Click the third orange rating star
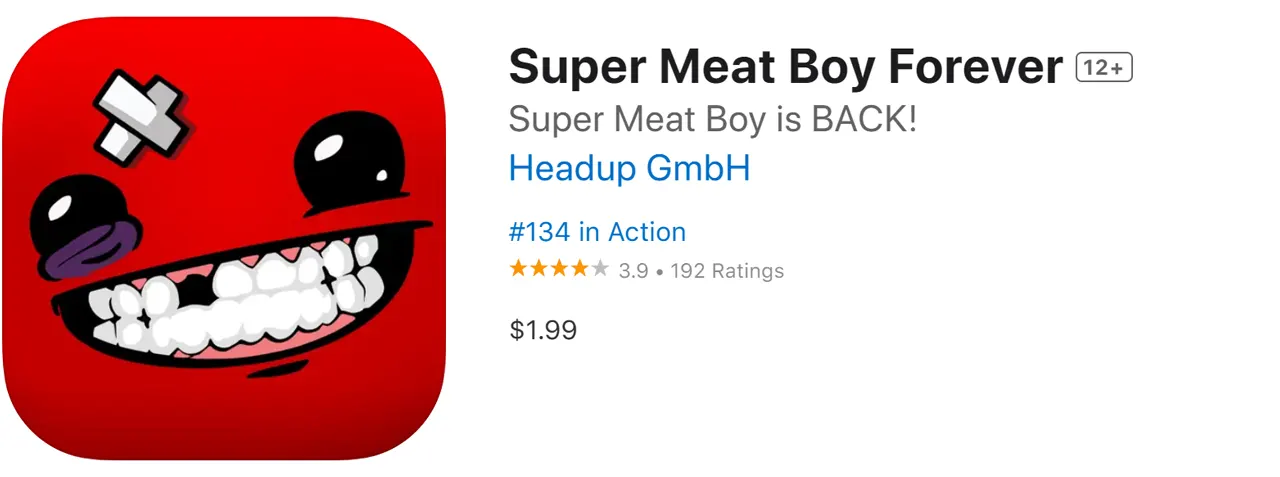The width and height of the screenshot is (1280, 477). (x=559, y=269)
